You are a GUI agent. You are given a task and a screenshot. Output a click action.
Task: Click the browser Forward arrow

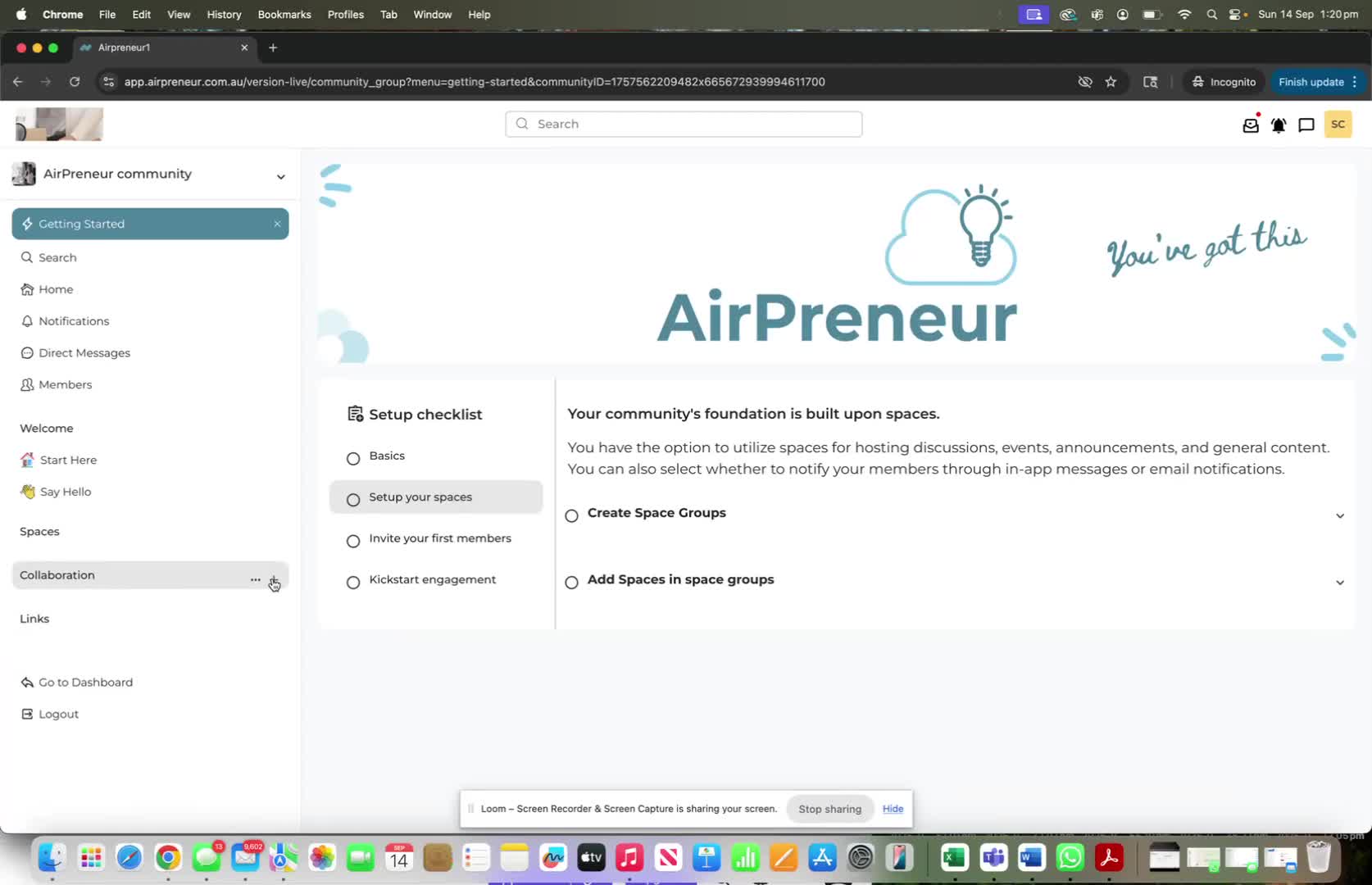click(46, 82)
